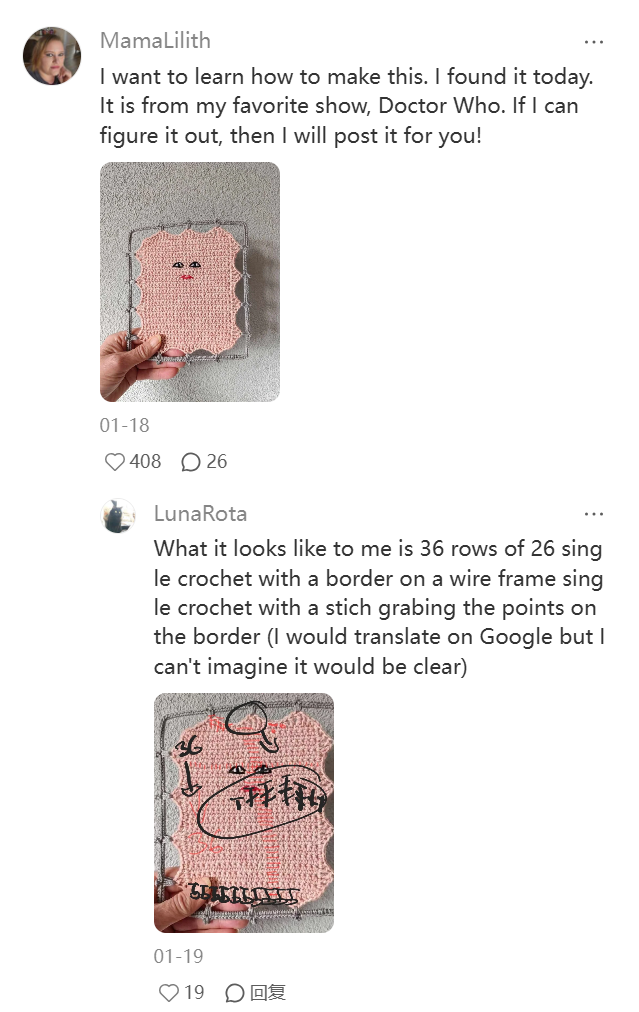This screenshot has width=639, height=1012.
Task: Click the 01-19 reply date
Action: pos(179,956)
